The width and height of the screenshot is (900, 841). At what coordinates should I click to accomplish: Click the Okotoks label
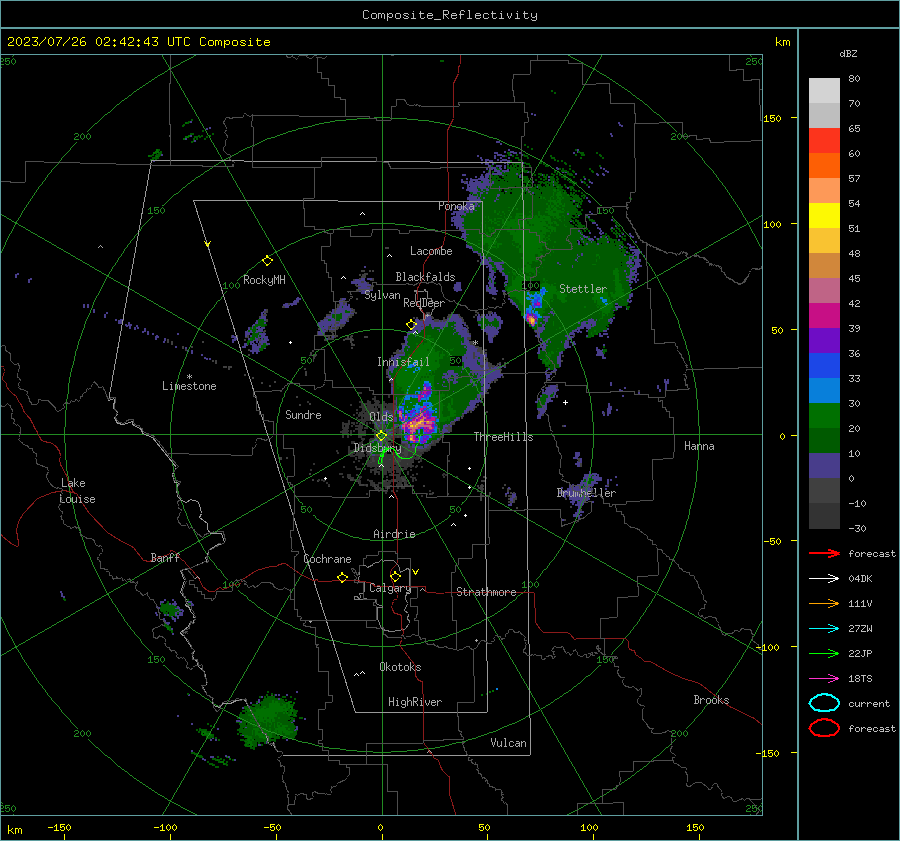(400, 667)
